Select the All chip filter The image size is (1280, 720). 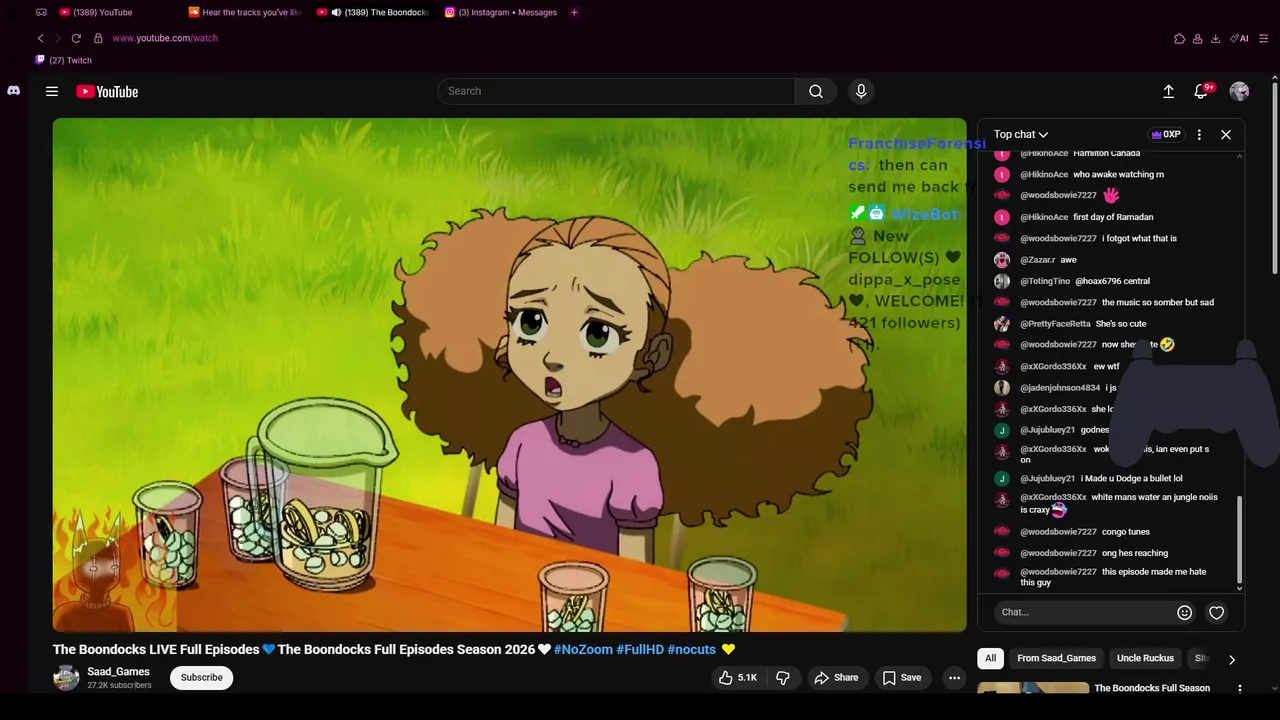click(x=990, y=658)
